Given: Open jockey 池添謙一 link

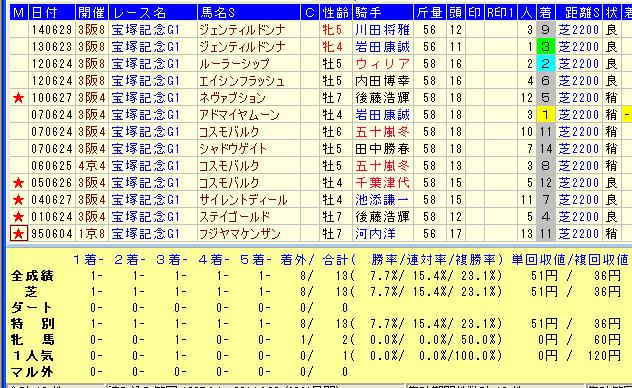Looking at the screenshot, I should (x=382, y=200).
